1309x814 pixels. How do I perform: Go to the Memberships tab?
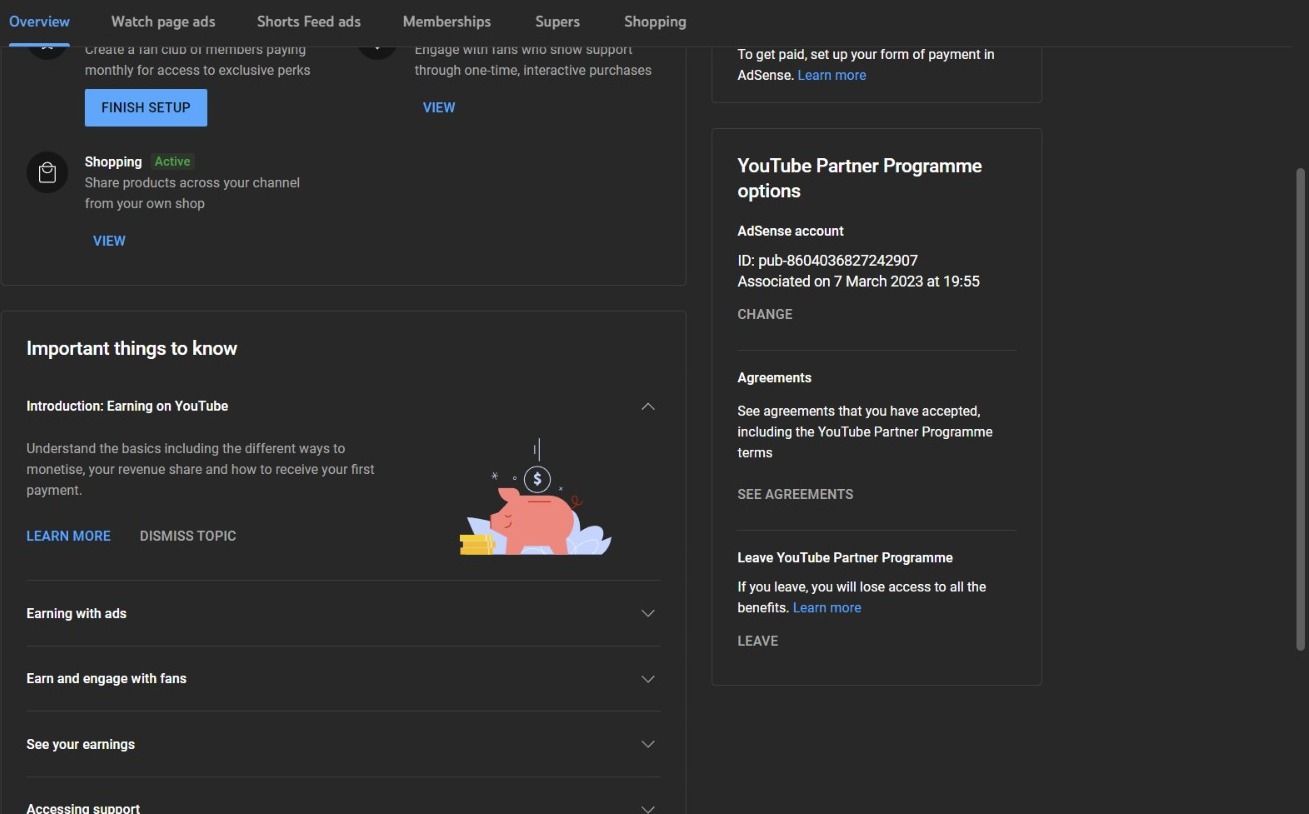pos(447,21)
